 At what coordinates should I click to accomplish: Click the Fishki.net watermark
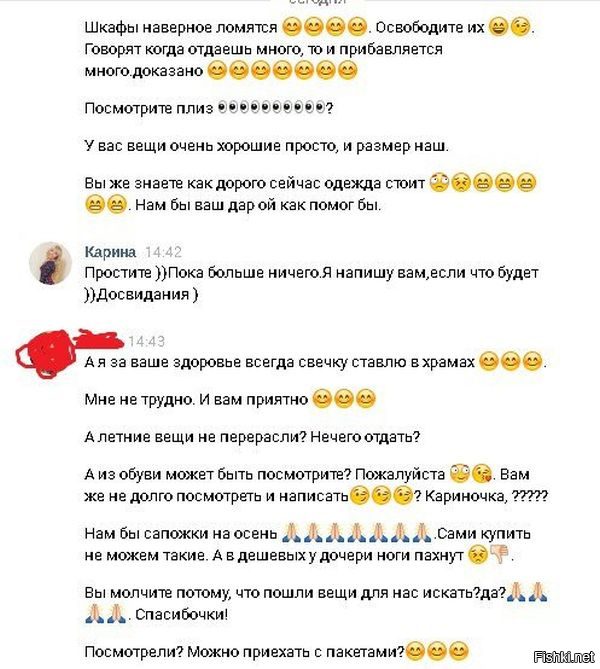[564, 657]
